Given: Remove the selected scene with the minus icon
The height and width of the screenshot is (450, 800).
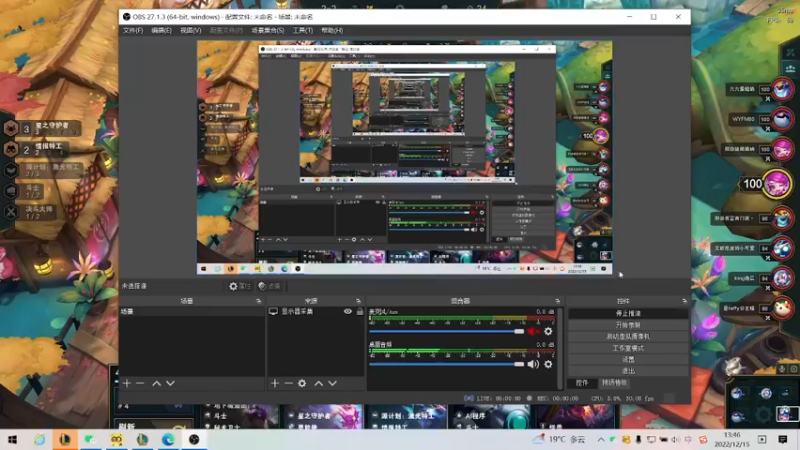Looking at the screenshot, I should (x=140, y=383).
